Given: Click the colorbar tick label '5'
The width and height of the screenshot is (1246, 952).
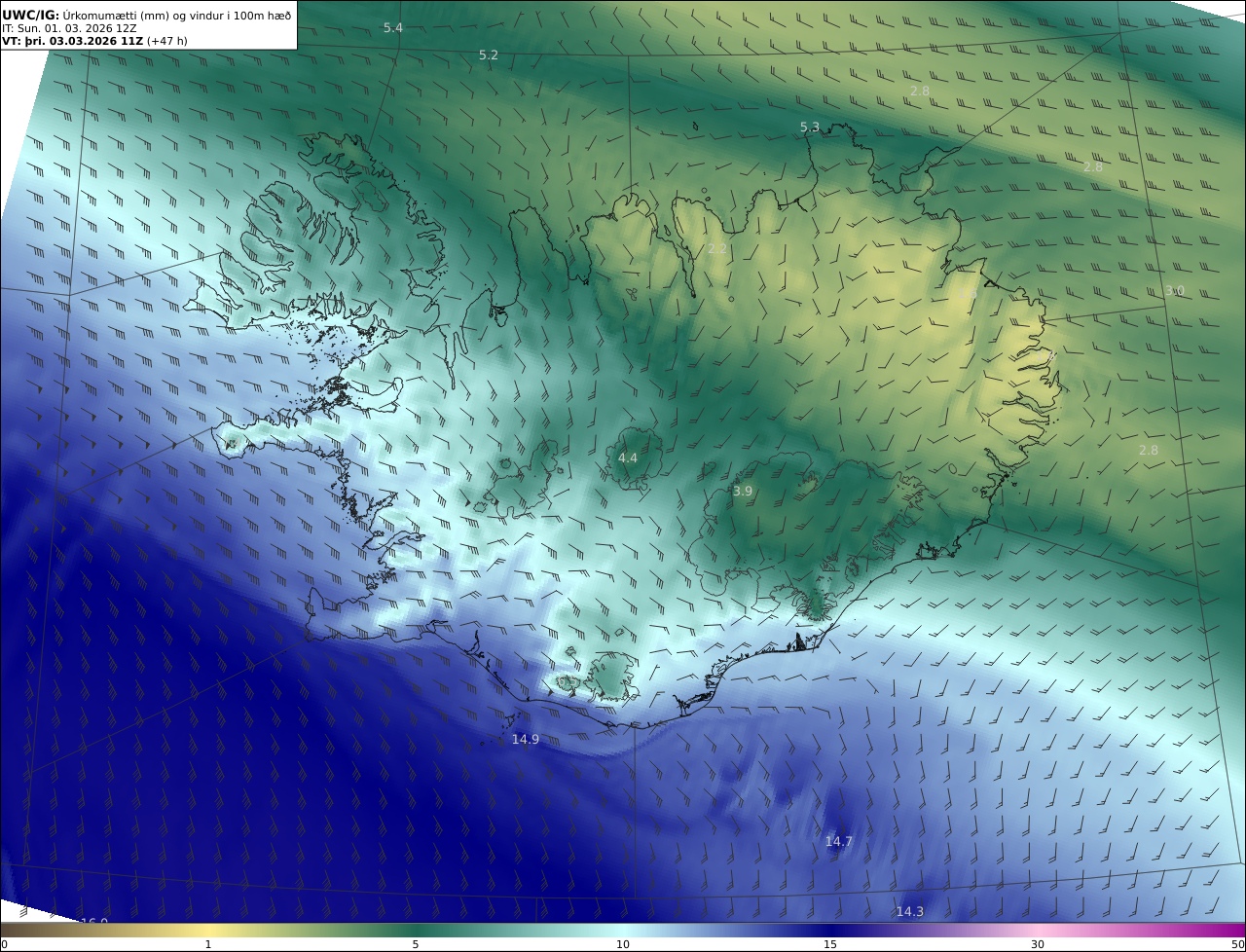Looking at the screenshot, I should tap(416, 944).
